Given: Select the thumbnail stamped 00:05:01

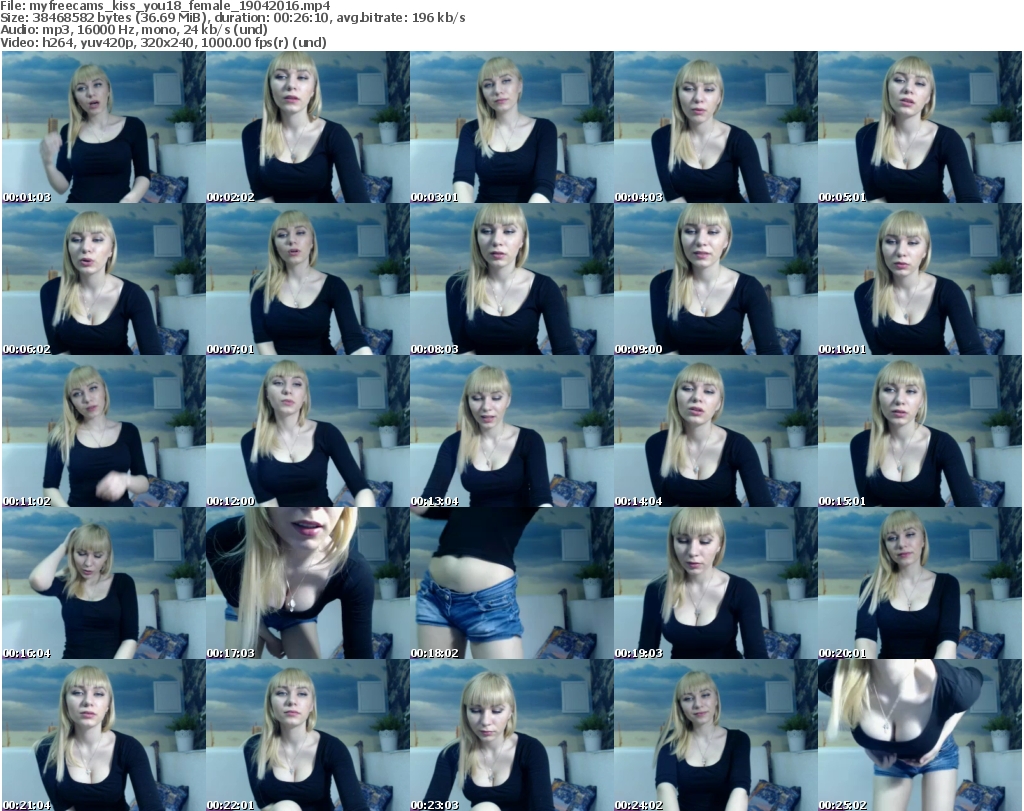Looking at the screenshot, I should (x=920, y=127).
